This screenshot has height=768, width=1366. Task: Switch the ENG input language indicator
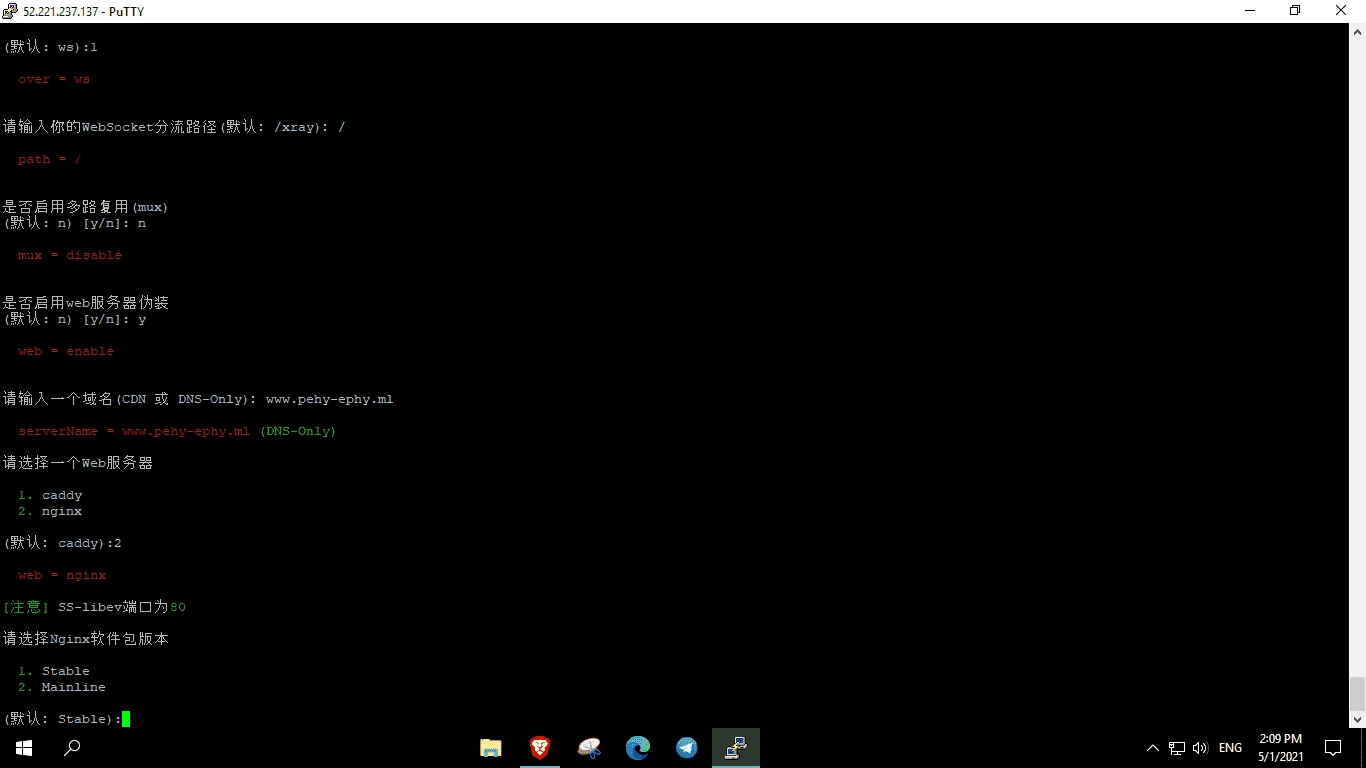click(1231, 748)
